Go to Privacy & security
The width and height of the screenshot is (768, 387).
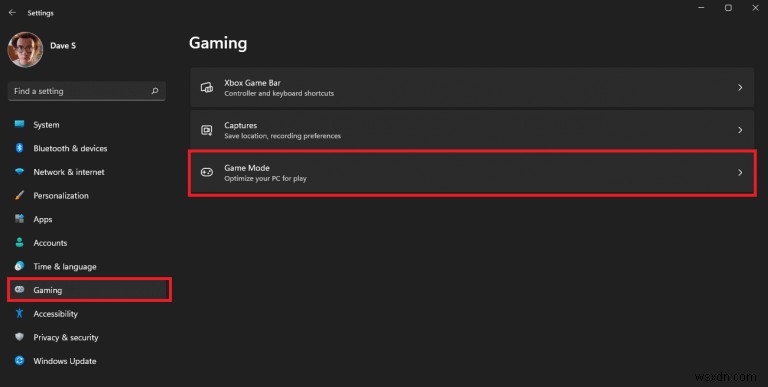[66, 337]
